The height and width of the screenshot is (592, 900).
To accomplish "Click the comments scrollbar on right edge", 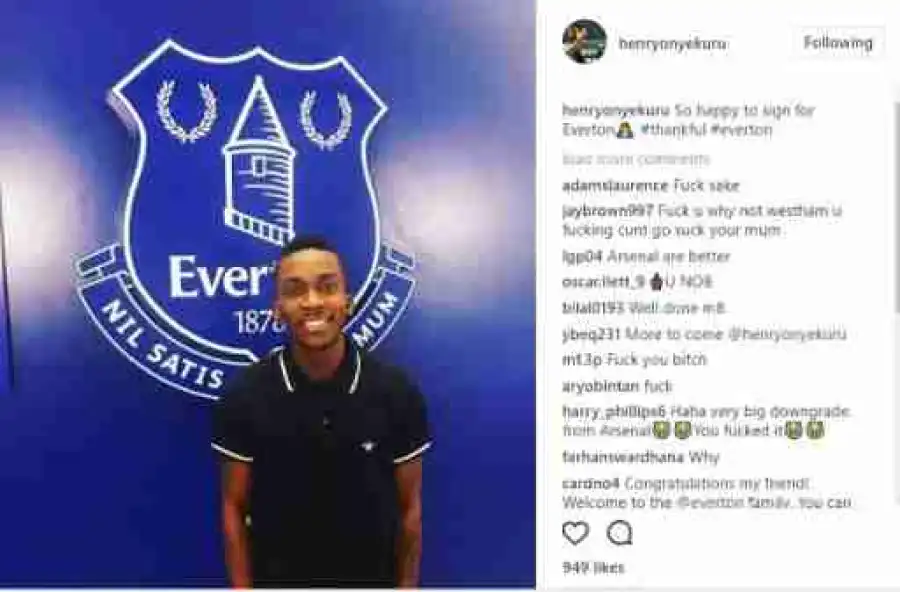I will tap(895, 207).
